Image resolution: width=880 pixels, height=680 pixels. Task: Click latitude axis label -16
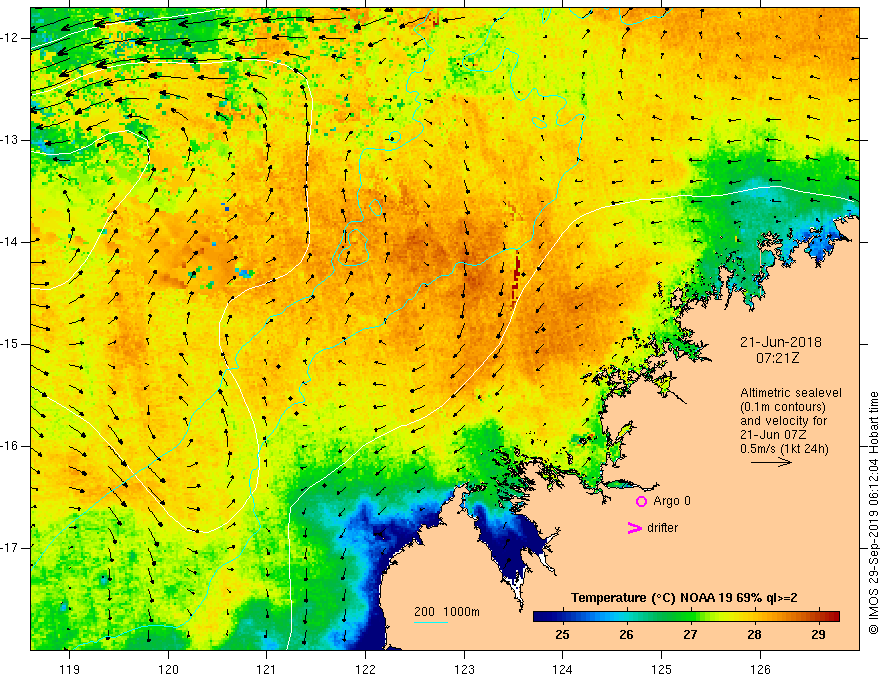coord(11,446)
